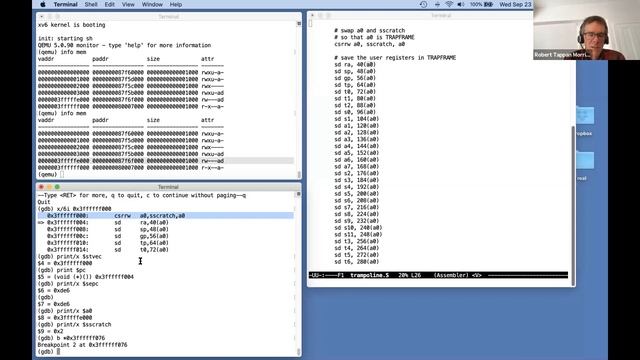Open the Terminal application menu
640x360 pixels.
pyautogui.click(x=65, y=4)
